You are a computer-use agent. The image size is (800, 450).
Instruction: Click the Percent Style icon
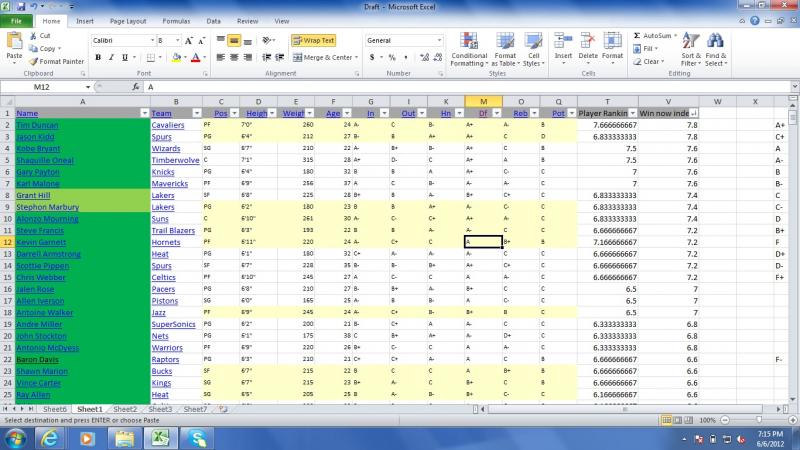[392, 58]
